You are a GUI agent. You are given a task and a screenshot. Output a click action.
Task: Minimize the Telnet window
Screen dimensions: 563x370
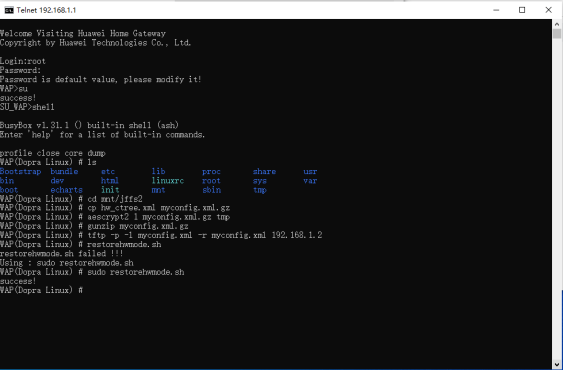point(496,10)
